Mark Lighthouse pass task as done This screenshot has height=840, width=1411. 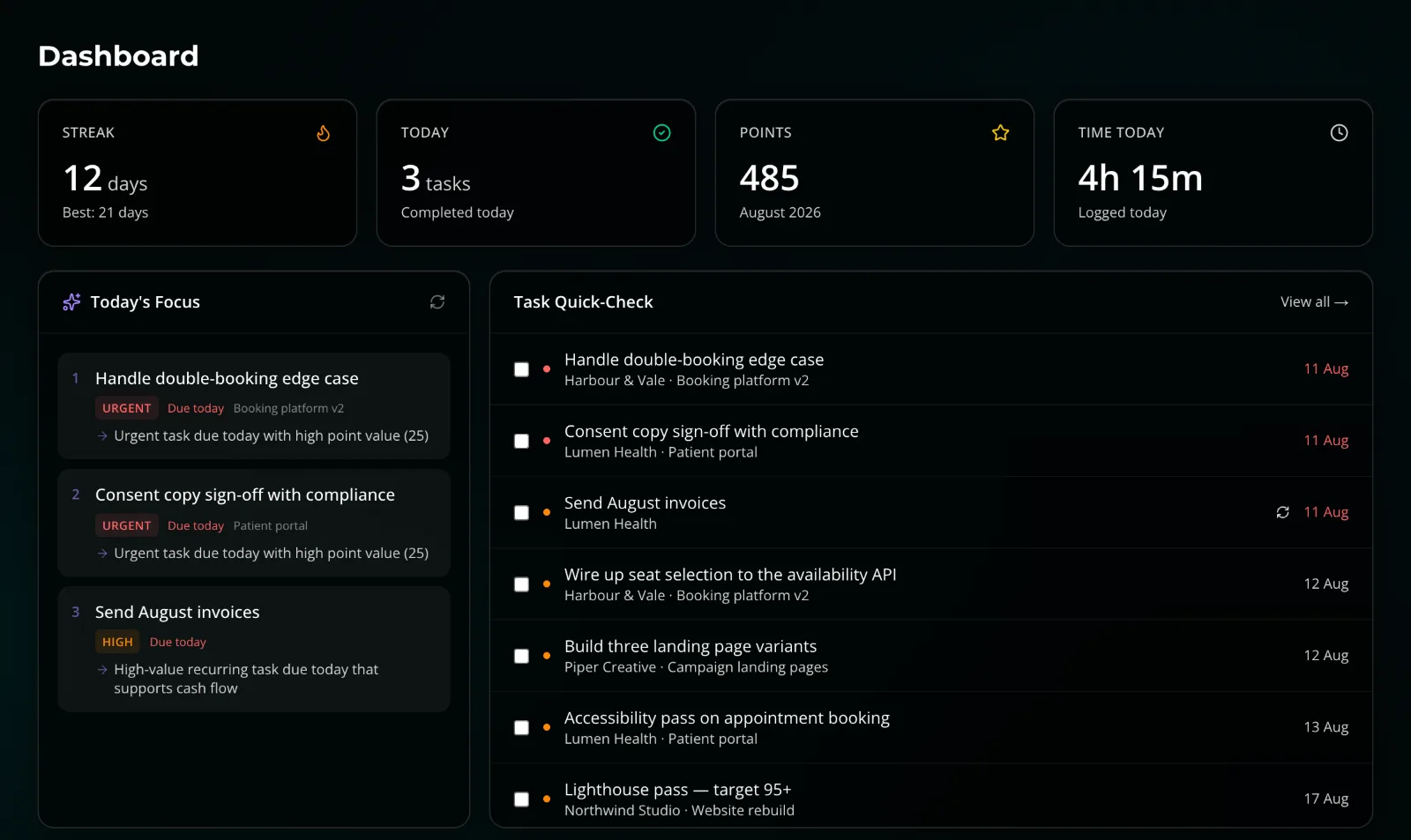click(522, 799)
